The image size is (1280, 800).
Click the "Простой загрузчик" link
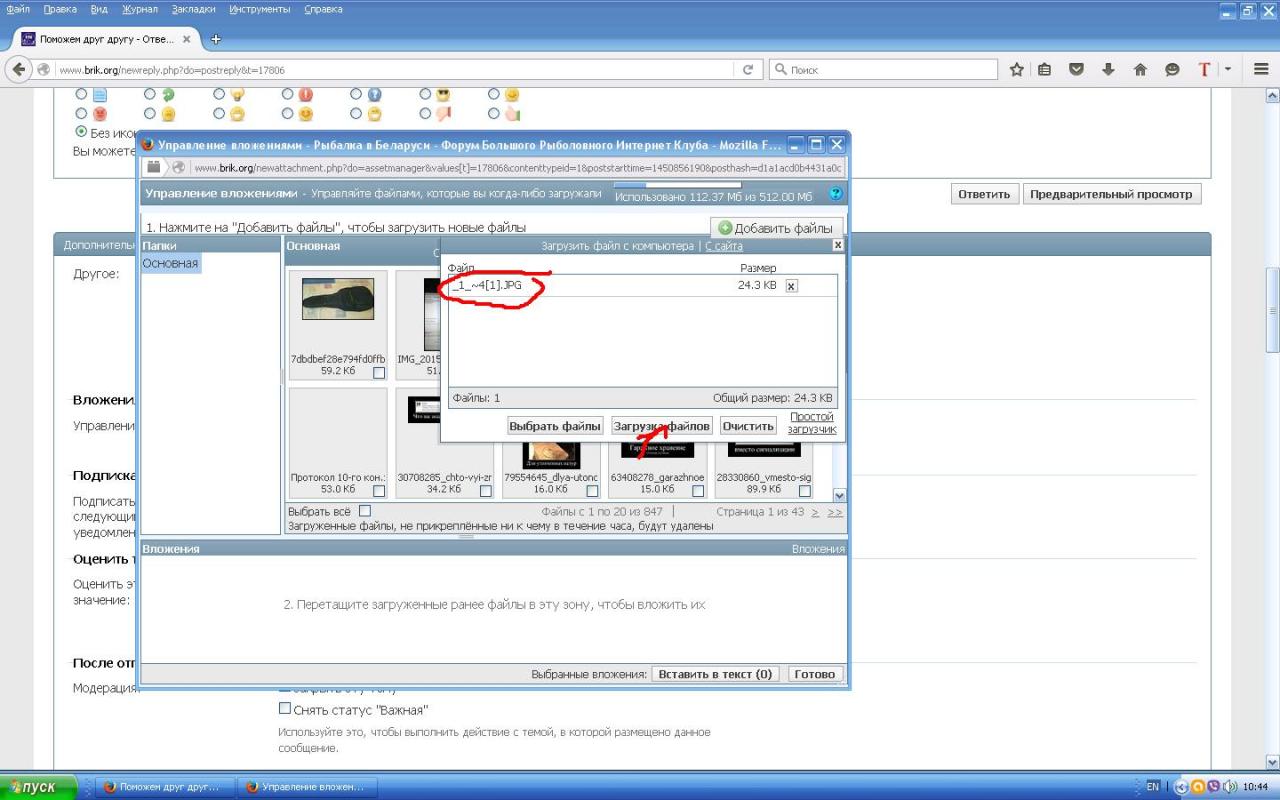pyautogui.click(x=812, y=423)
